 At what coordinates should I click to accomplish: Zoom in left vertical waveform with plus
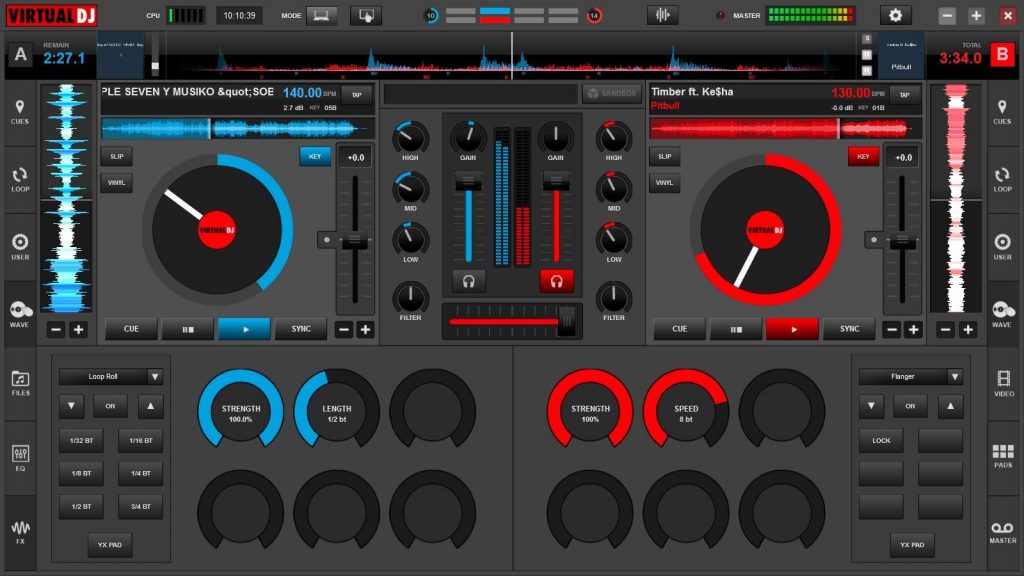78,330
